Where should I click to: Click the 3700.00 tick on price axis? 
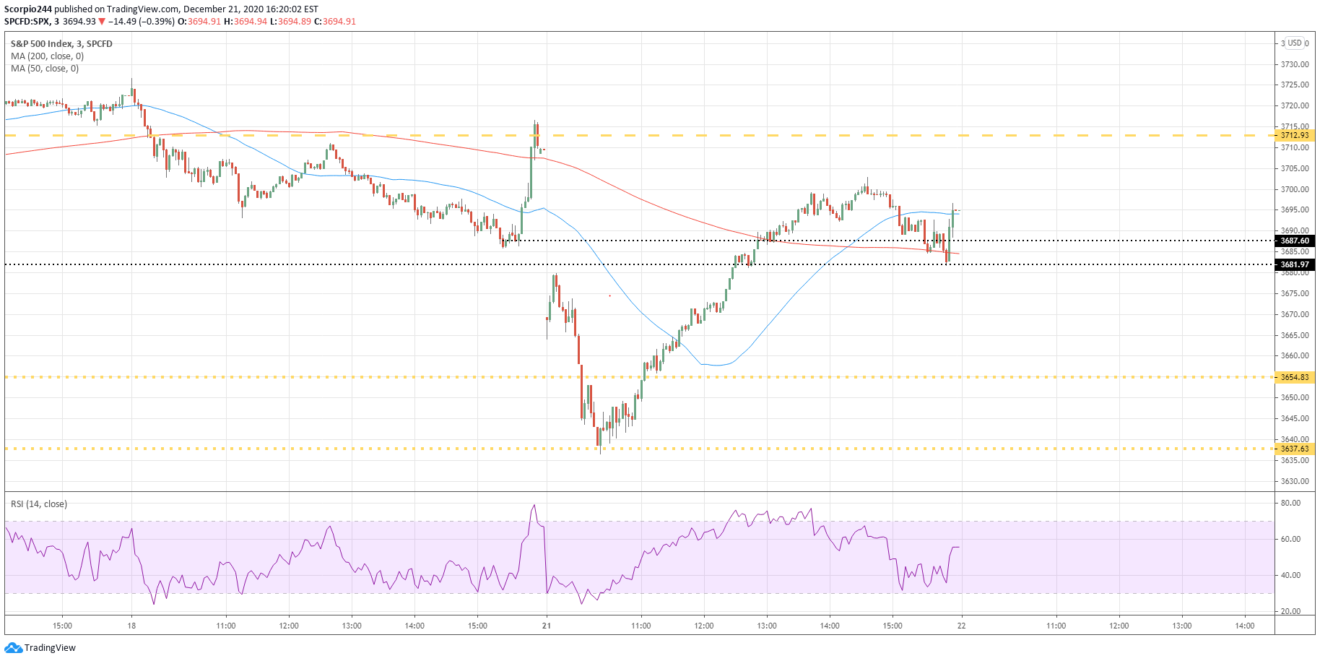click(x=1294, y=189)
